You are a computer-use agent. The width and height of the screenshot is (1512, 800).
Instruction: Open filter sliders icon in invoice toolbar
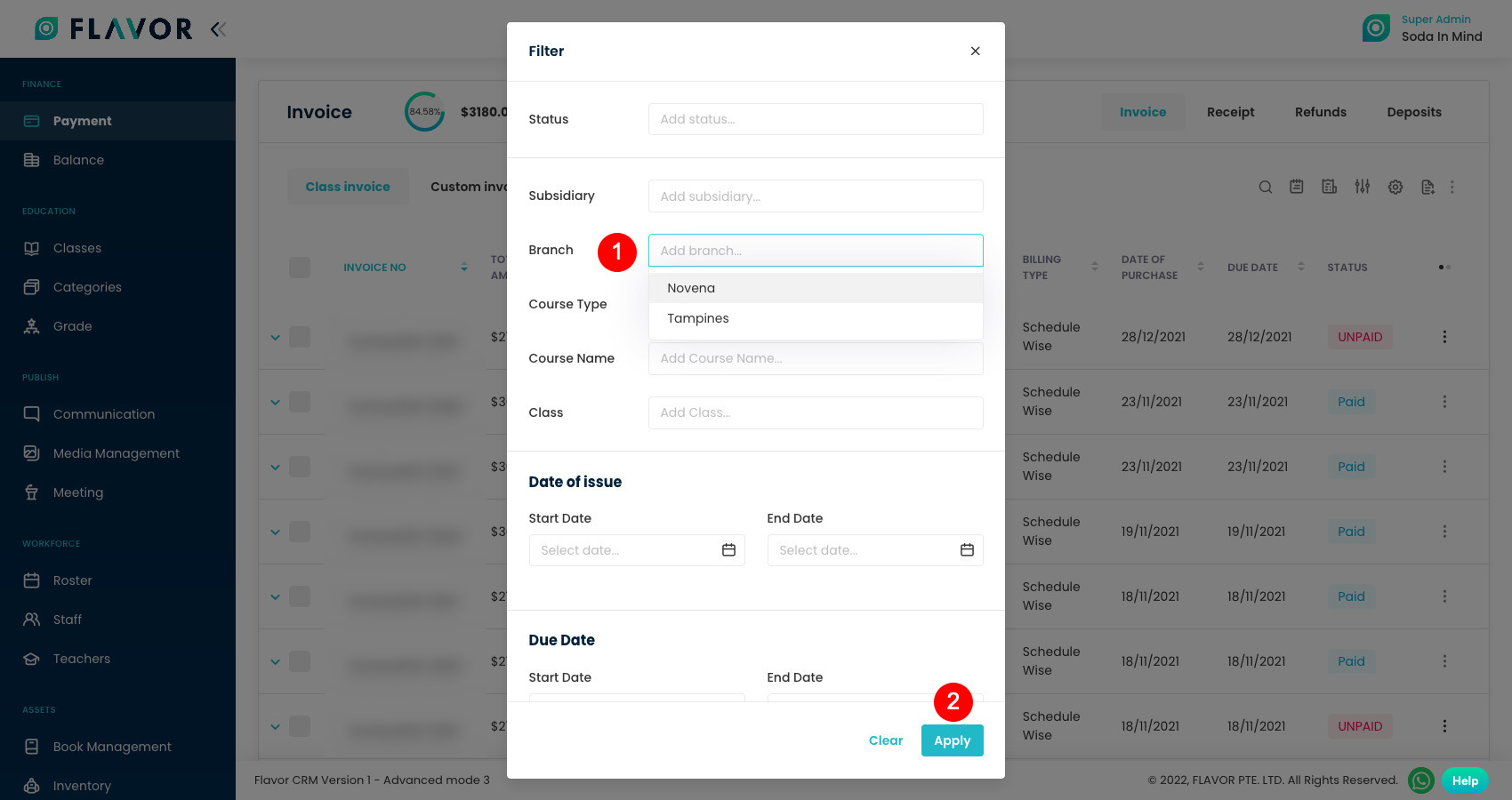(1363, 187)
